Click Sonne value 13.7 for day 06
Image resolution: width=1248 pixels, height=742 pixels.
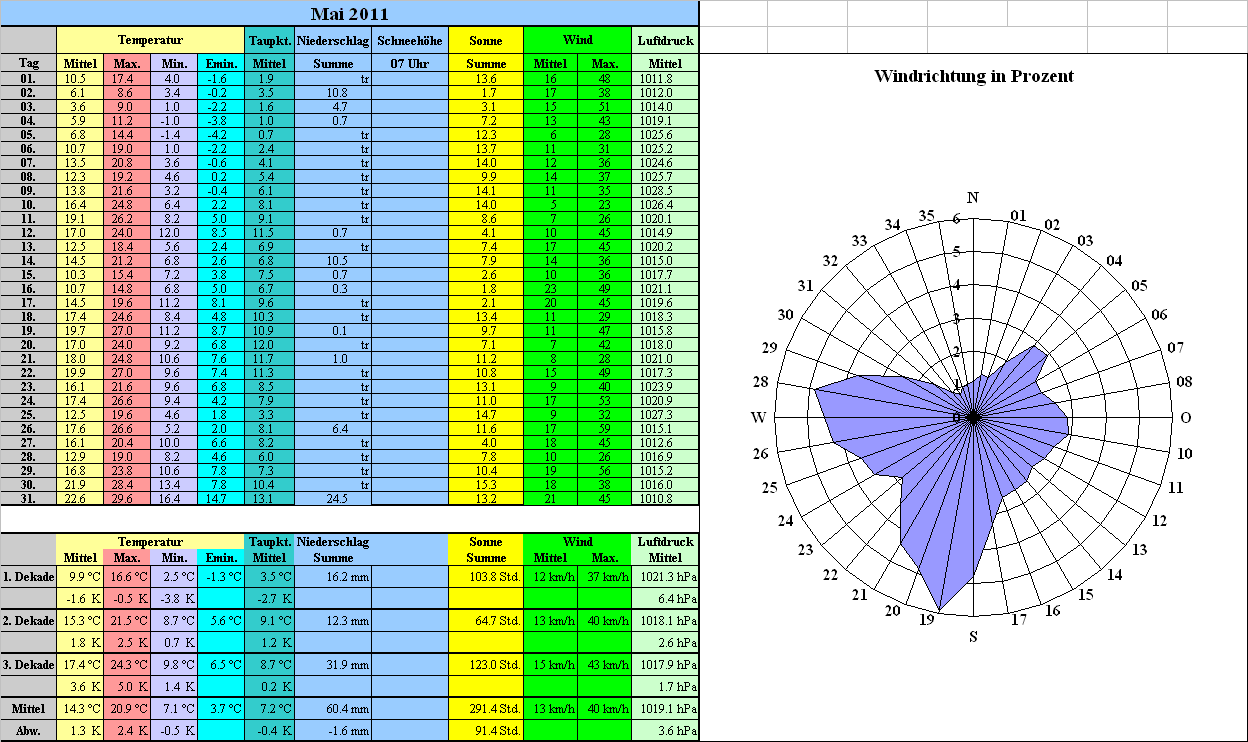click(x=486, y=148)
